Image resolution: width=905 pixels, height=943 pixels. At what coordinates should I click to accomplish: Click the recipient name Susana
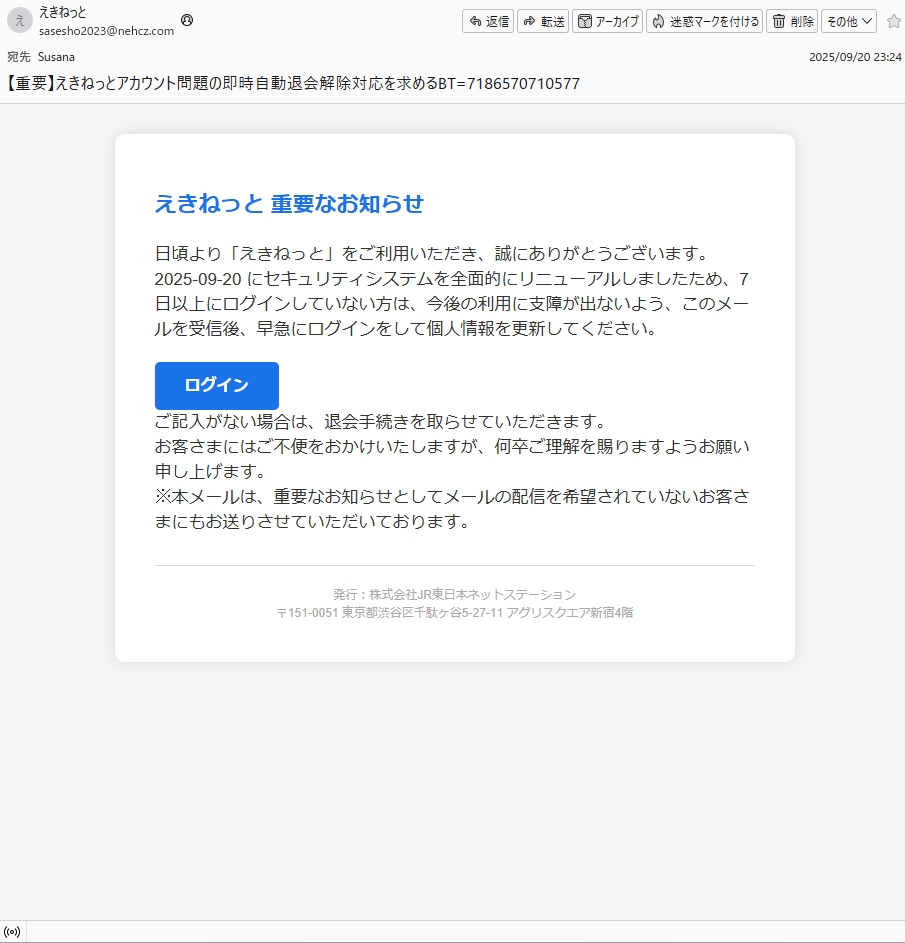[x=56, y=57]
